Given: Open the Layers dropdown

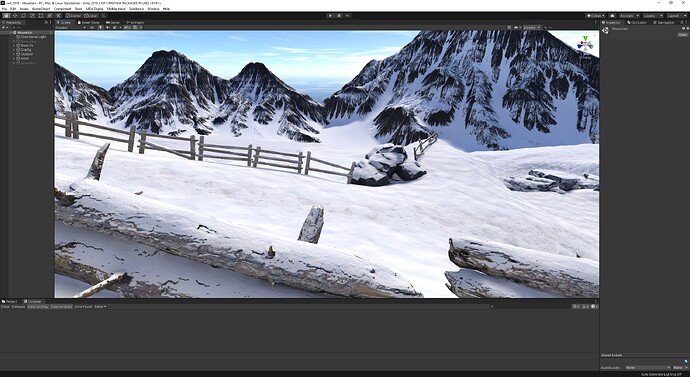Looking at the screenshot, I should (x=653, y=16).
